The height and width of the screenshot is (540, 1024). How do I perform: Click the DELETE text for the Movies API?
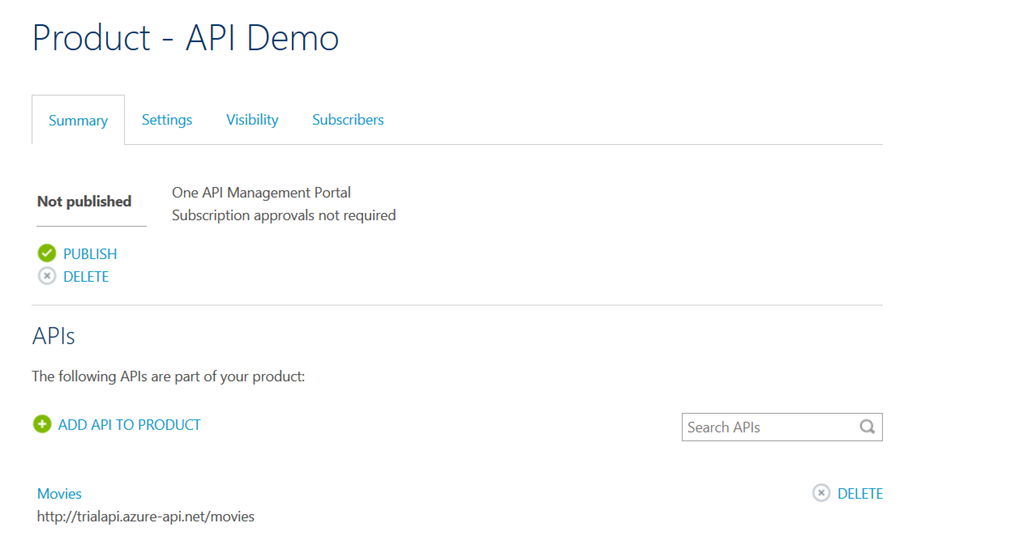(860, 493)
